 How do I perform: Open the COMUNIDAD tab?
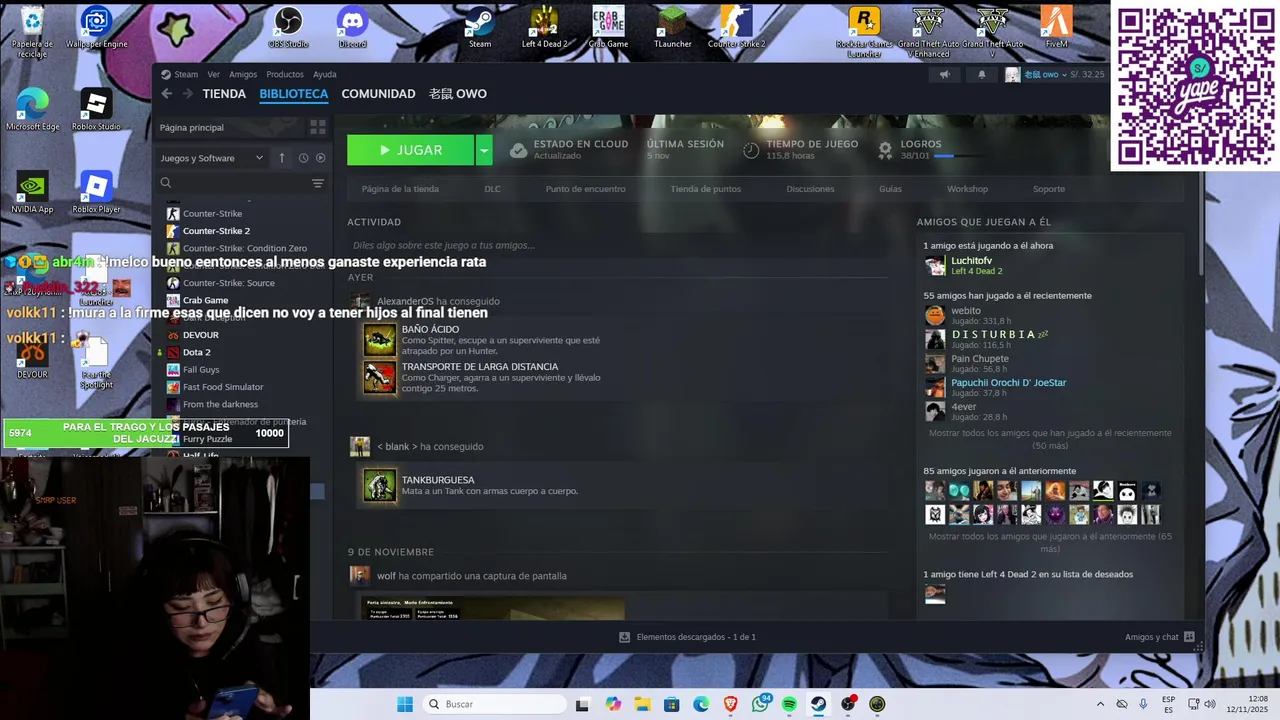point(378,94)
